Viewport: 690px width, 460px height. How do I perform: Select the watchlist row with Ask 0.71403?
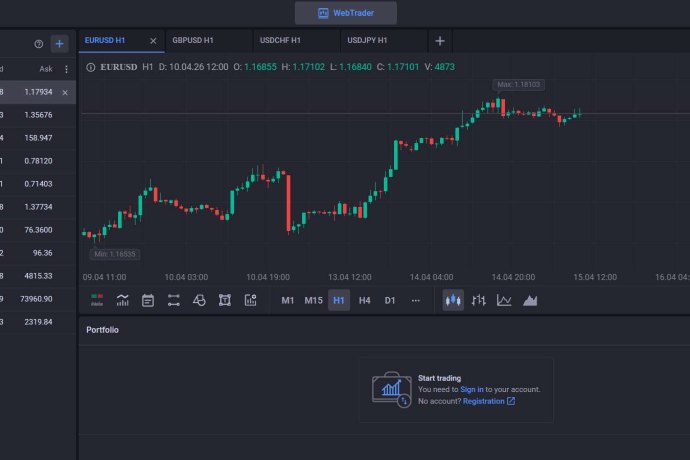[38, 184]
